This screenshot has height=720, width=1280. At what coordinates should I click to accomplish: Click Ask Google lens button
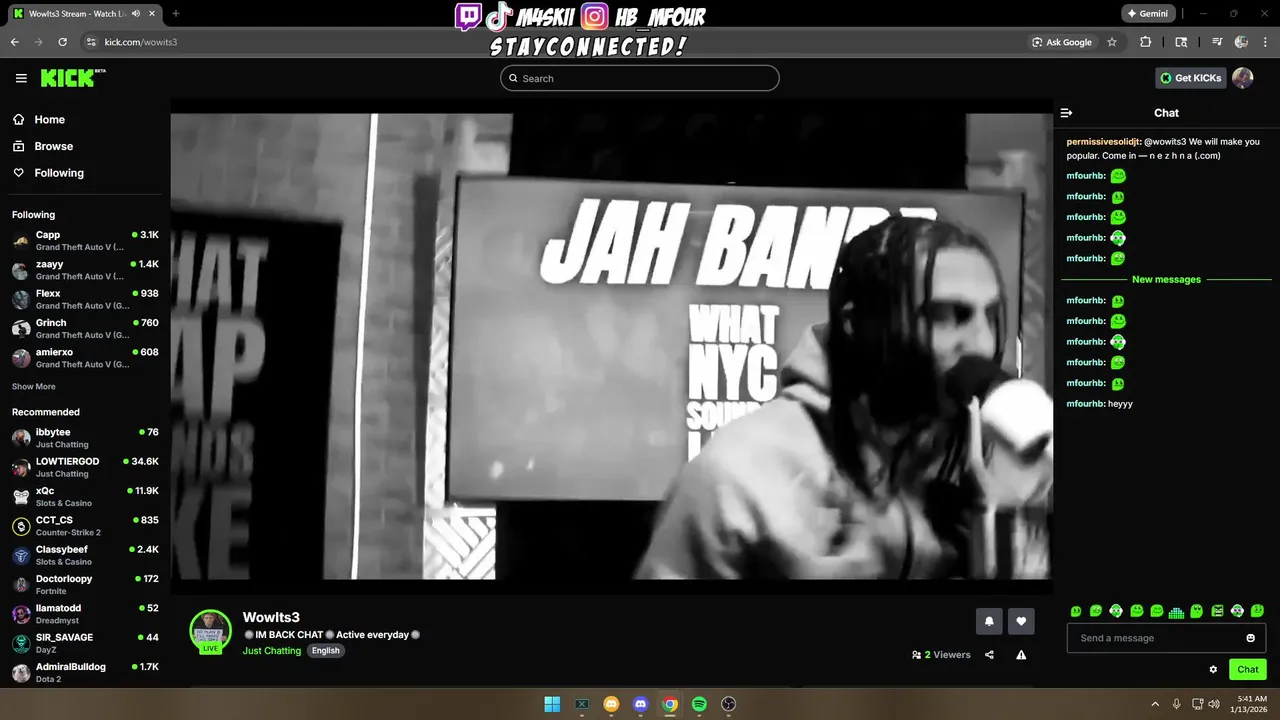click(1062, 42)
